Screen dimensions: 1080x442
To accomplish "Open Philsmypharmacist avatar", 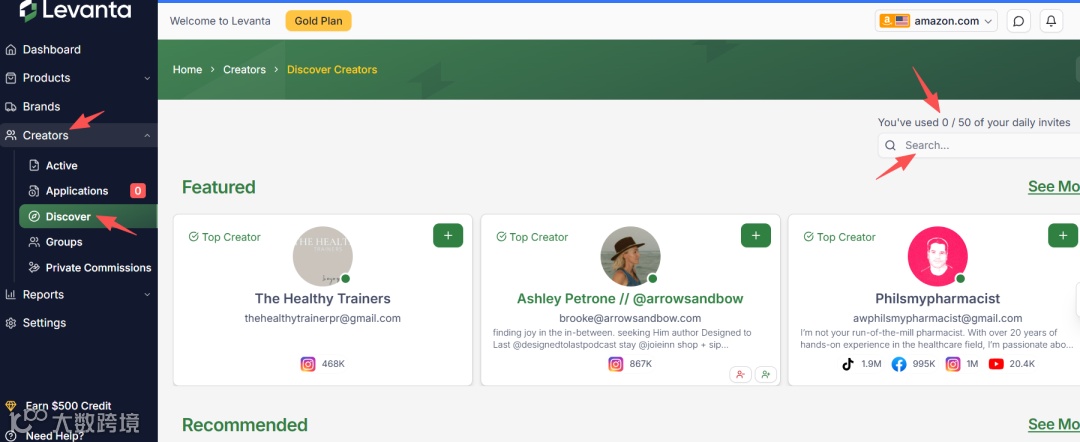I will coord(937,256).
